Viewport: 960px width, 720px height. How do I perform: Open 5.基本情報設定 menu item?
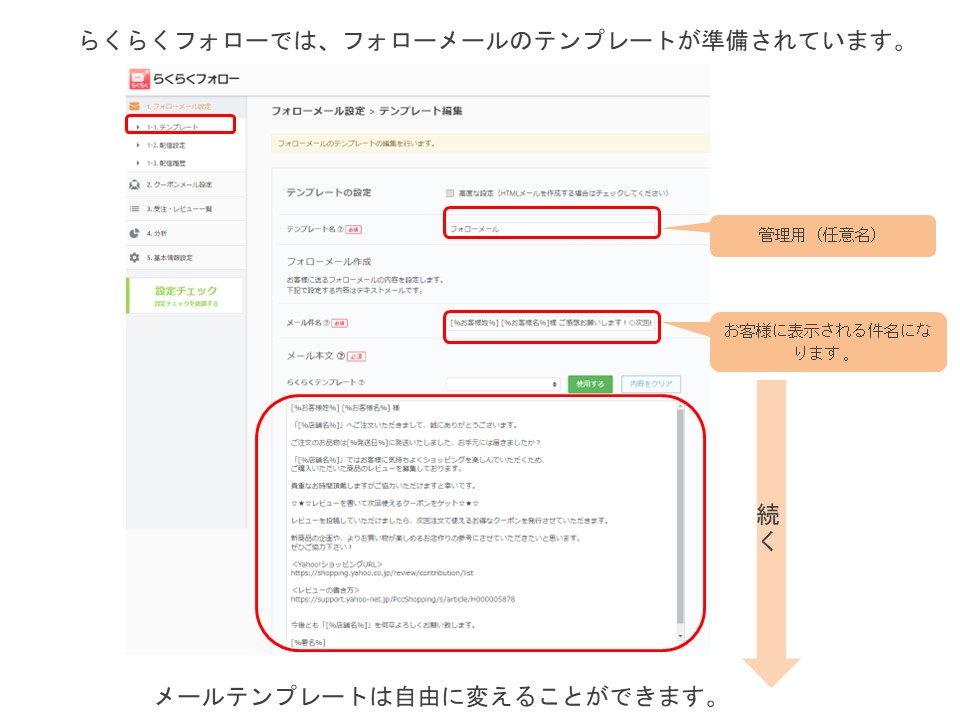(x=186, y=258)
